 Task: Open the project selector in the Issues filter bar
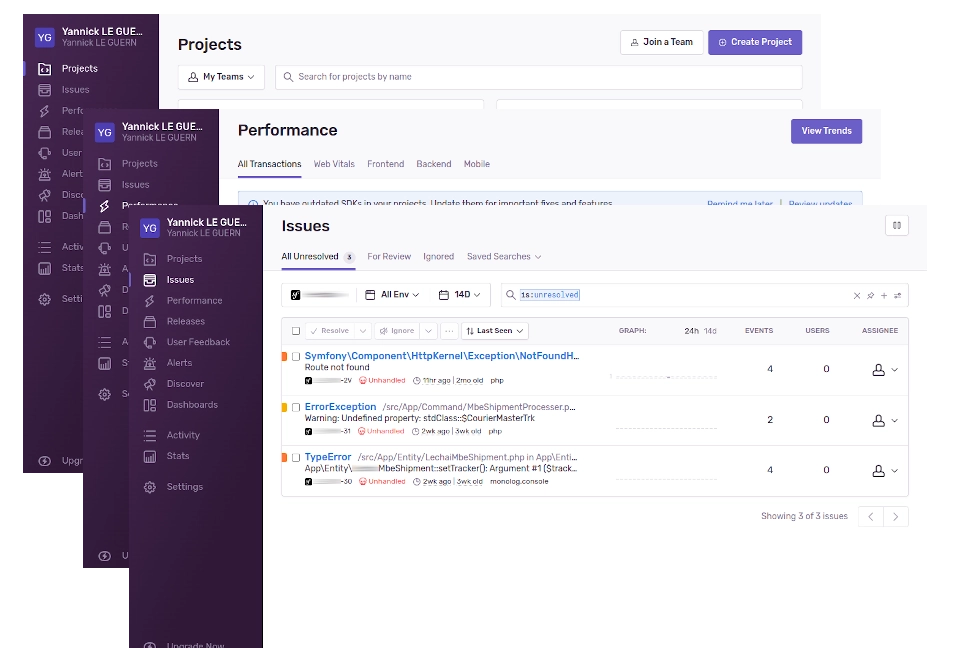coord(319,295)
